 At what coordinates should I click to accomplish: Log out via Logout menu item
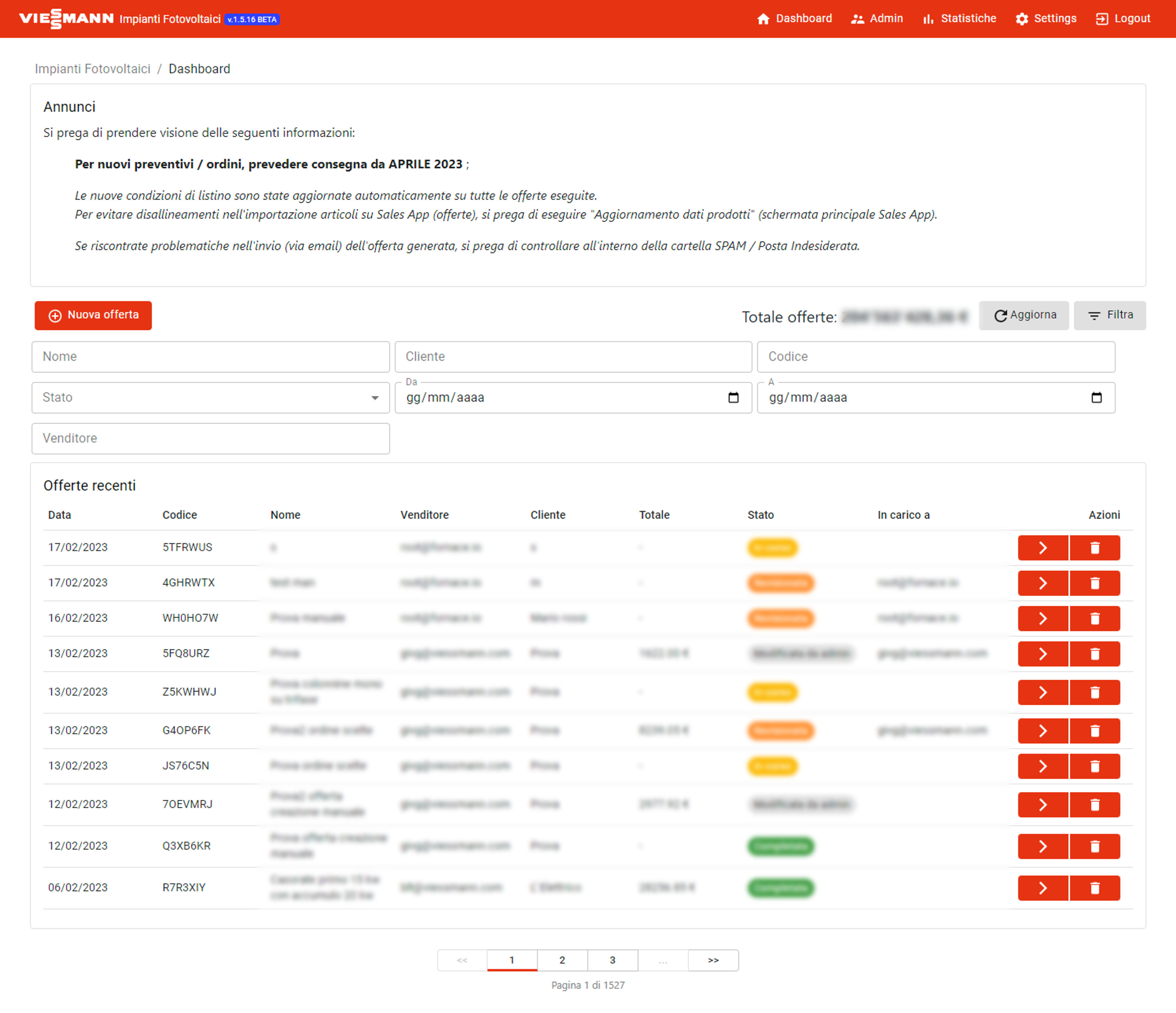pyautogui.click(x=1123, y=19)
